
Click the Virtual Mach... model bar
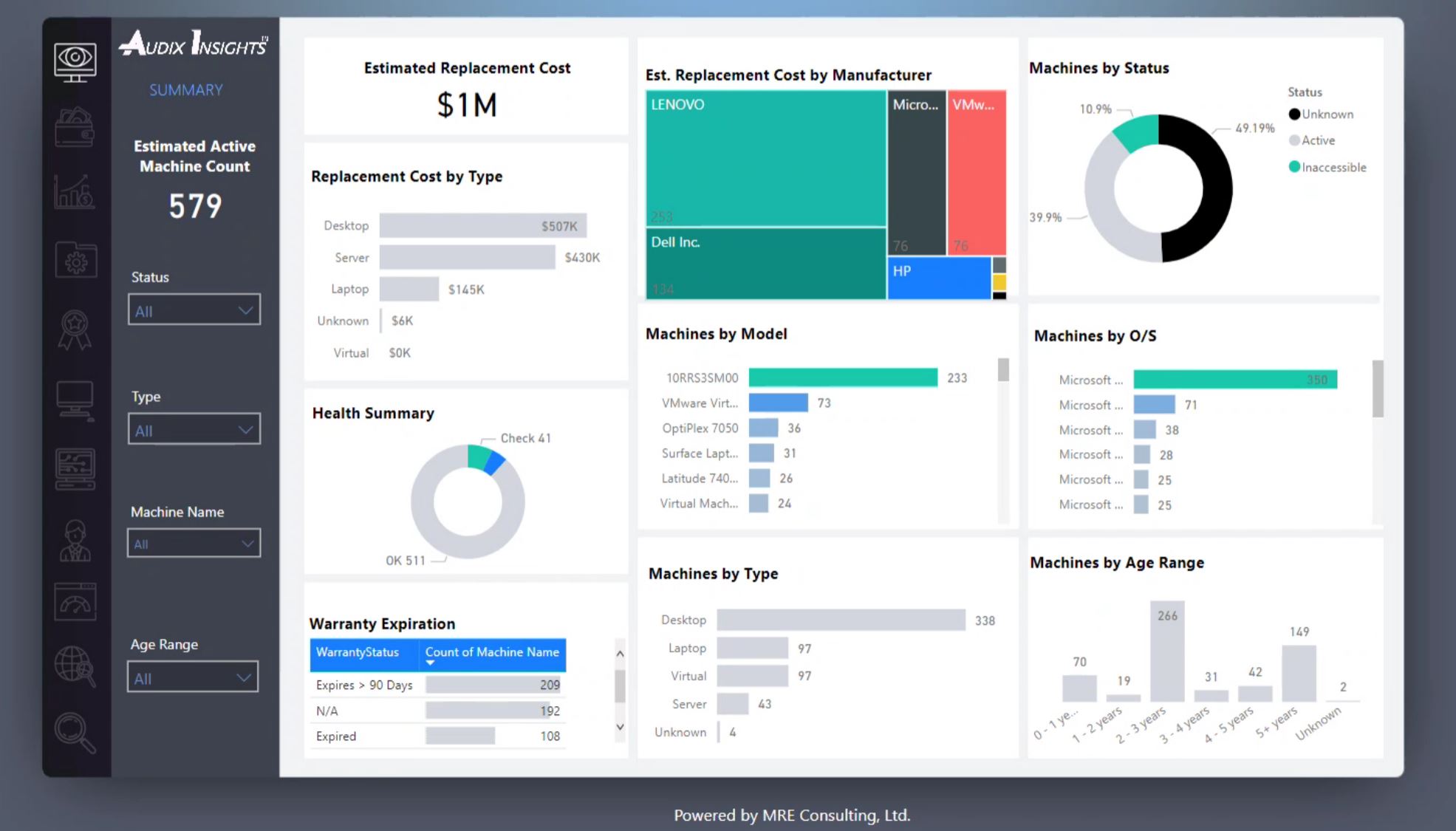pos(759,503)
